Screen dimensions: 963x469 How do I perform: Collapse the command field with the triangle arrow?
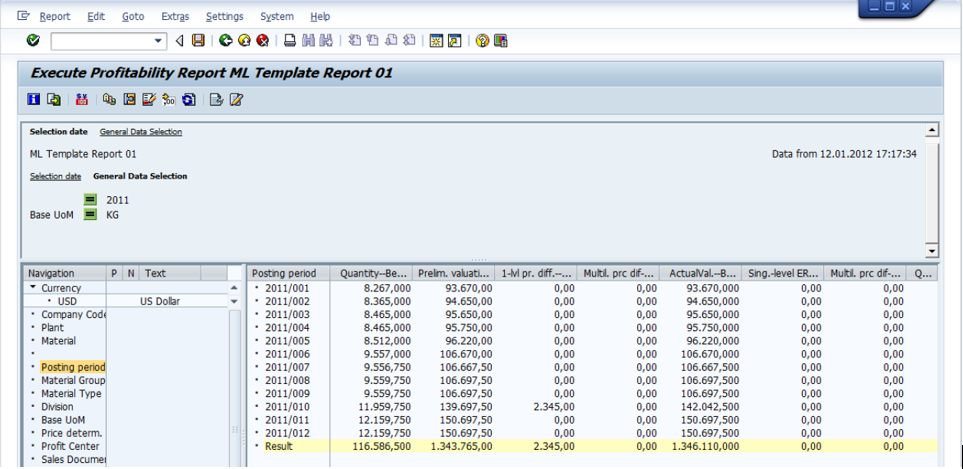179,41
